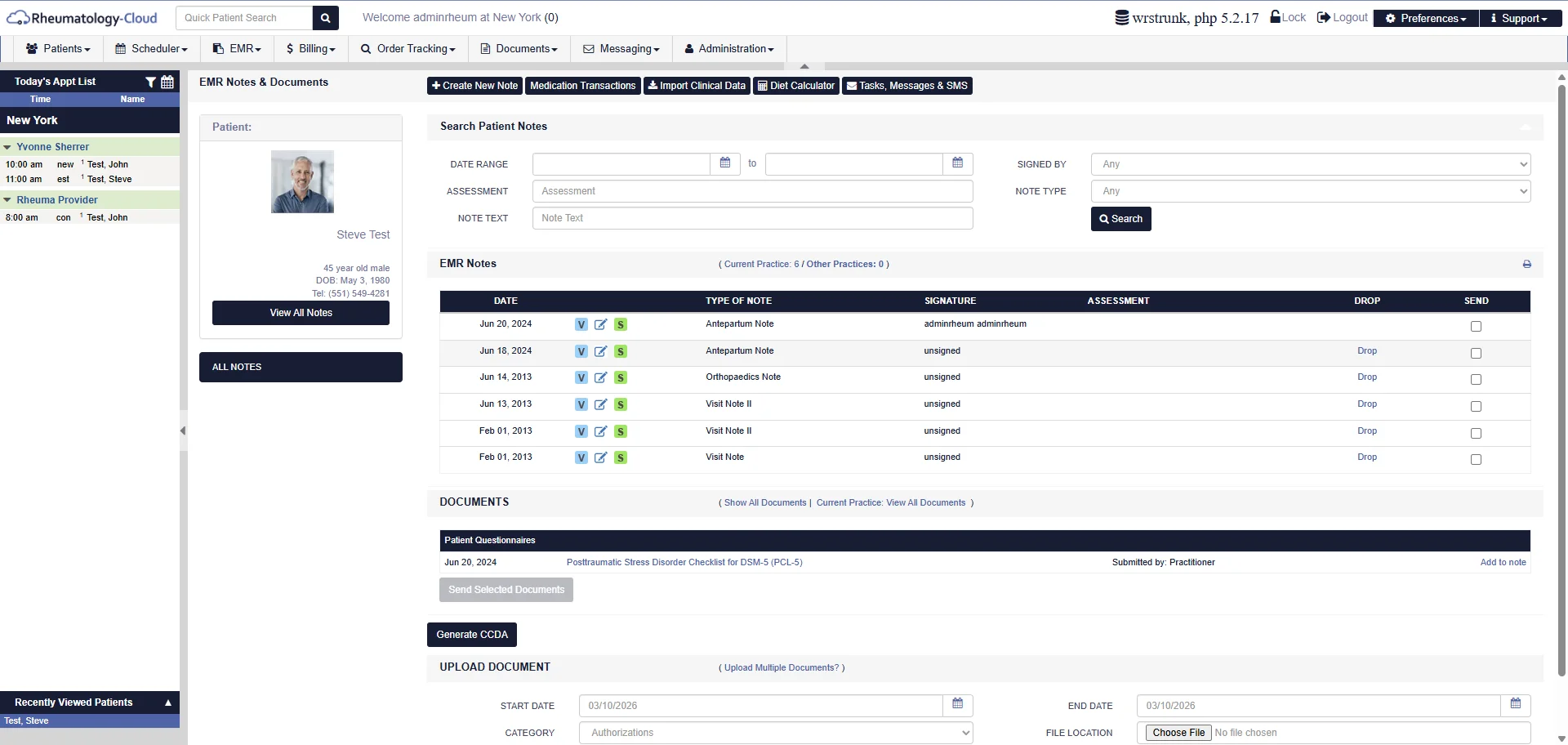Click the appointment list filter funnel icon
The image size is (1568, 745).
coord(150,82)
